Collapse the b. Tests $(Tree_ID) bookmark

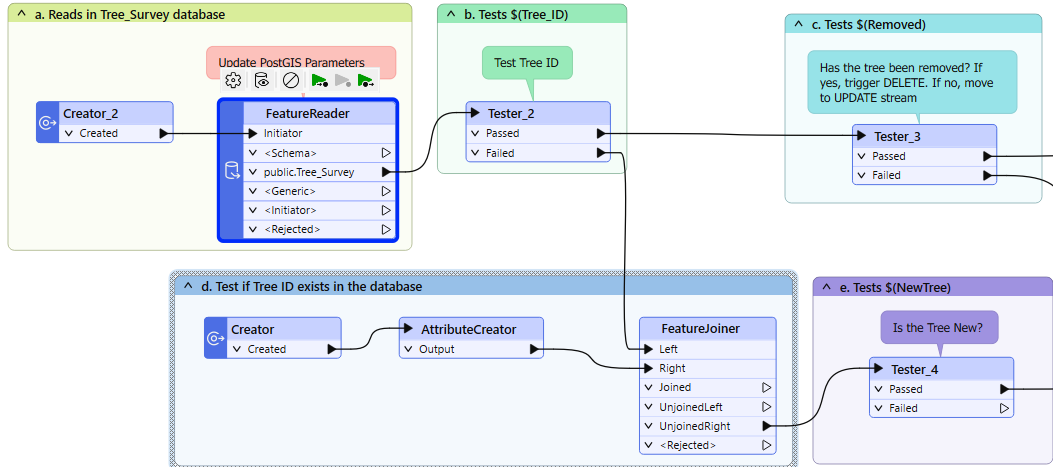[x=449, y=14]
